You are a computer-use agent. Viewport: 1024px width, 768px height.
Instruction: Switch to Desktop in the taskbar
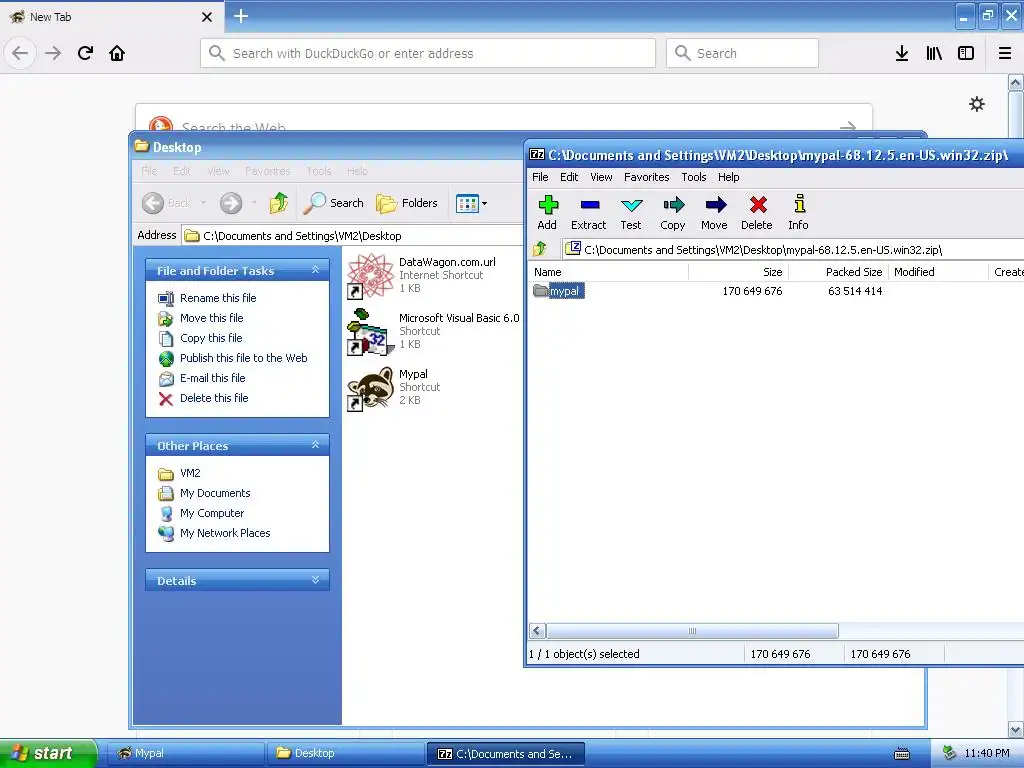pos(345,753)
